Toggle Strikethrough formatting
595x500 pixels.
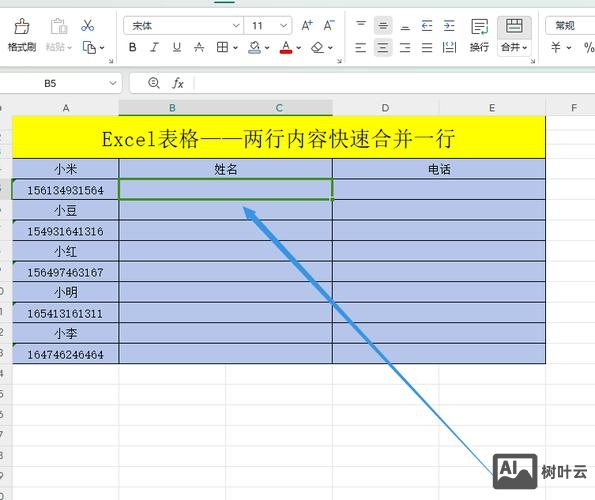coord(199,47)
